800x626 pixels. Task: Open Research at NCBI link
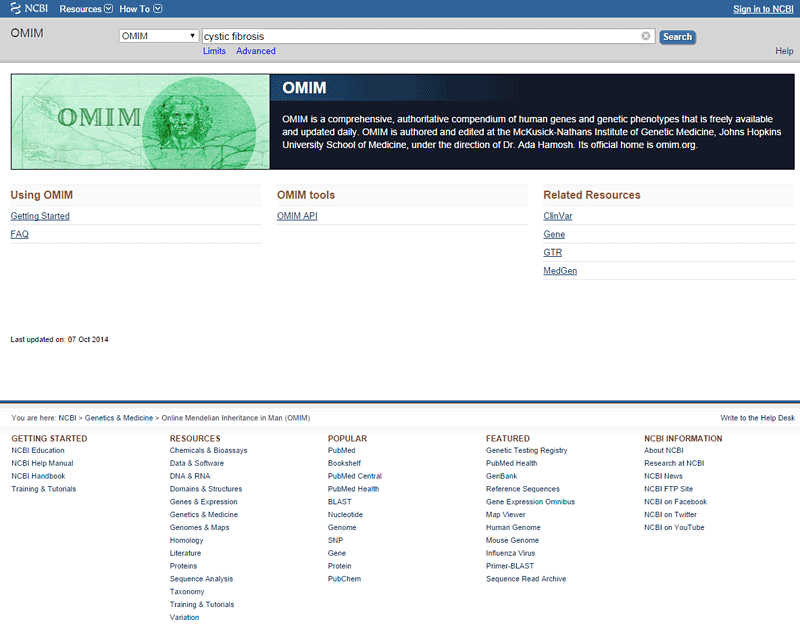click(x=674, y=463)
